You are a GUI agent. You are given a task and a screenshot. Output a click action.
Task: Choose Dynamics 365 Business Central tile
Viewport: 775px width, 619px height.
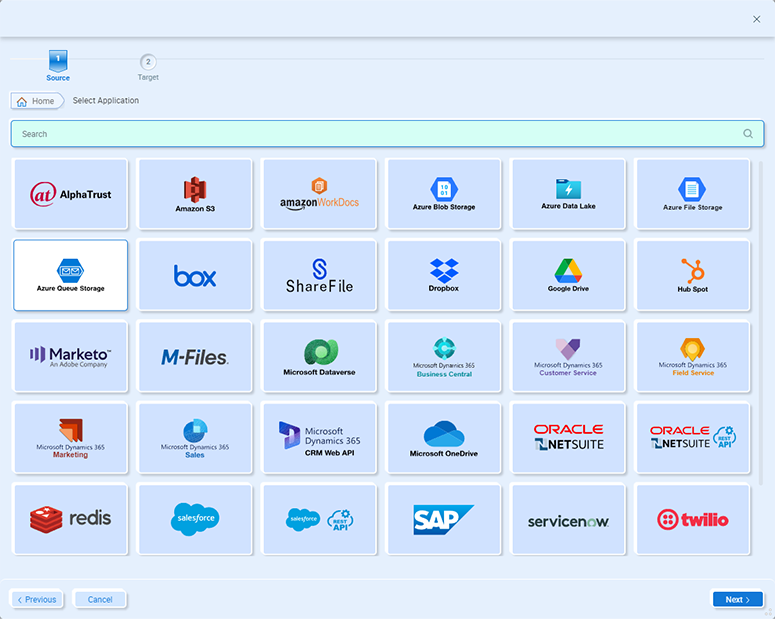[x=444, y=356]
